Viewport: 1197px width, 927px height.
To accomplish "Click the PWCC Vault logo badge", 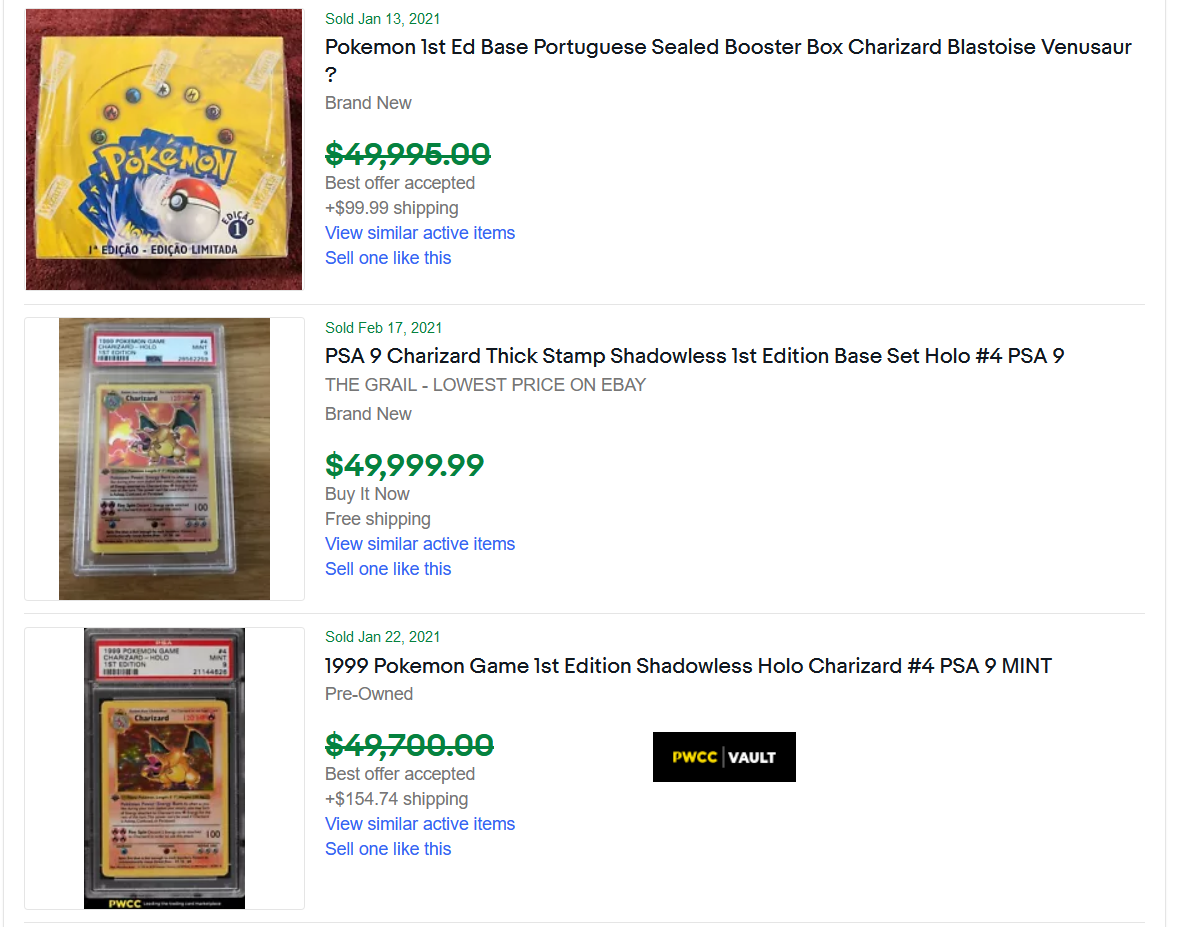I will point(724,757).
